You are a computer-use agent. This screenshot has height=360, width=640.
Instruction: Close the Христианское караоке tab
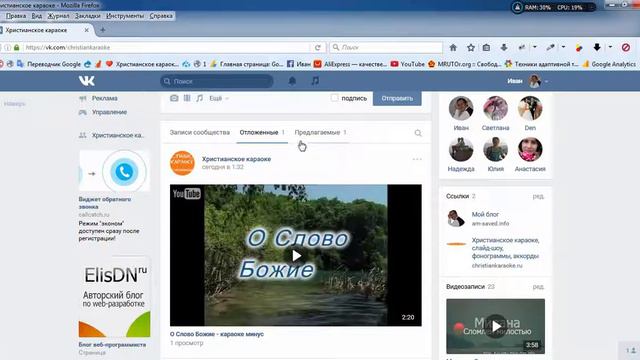[x=87, y=30]
